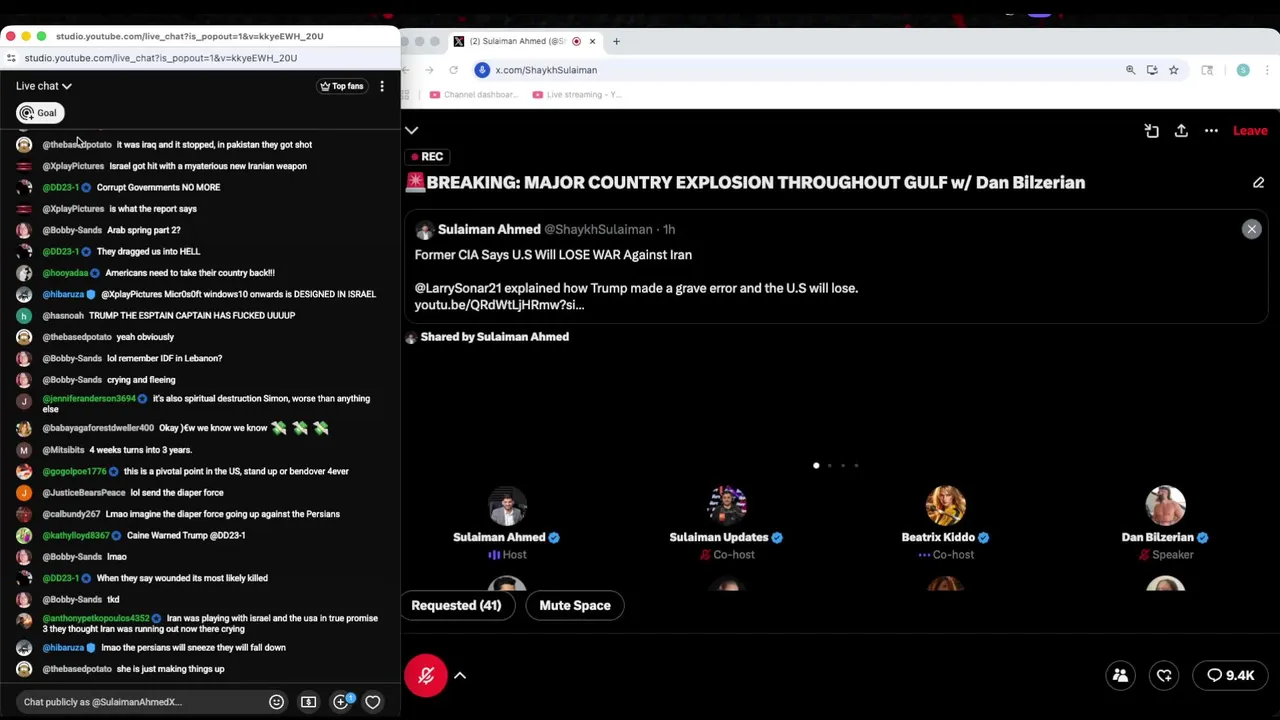The image size is (1280, 720).
Task: Select the (2) Sulaiman Ahmed tab
Action: tap(524, 41)
